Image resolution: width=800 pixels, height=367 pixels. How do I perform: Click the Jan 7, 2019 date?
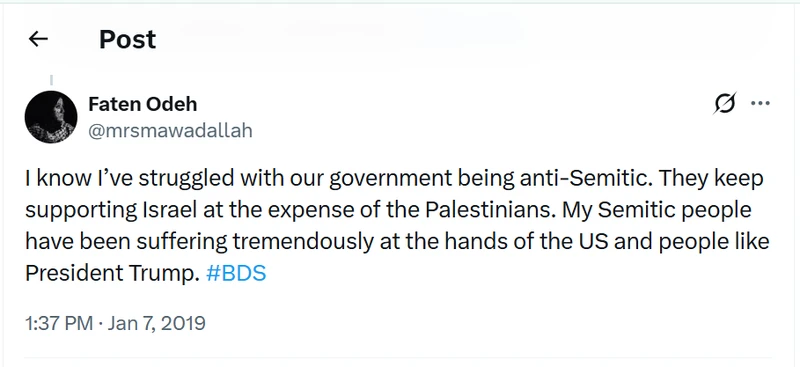click(156, 323)
